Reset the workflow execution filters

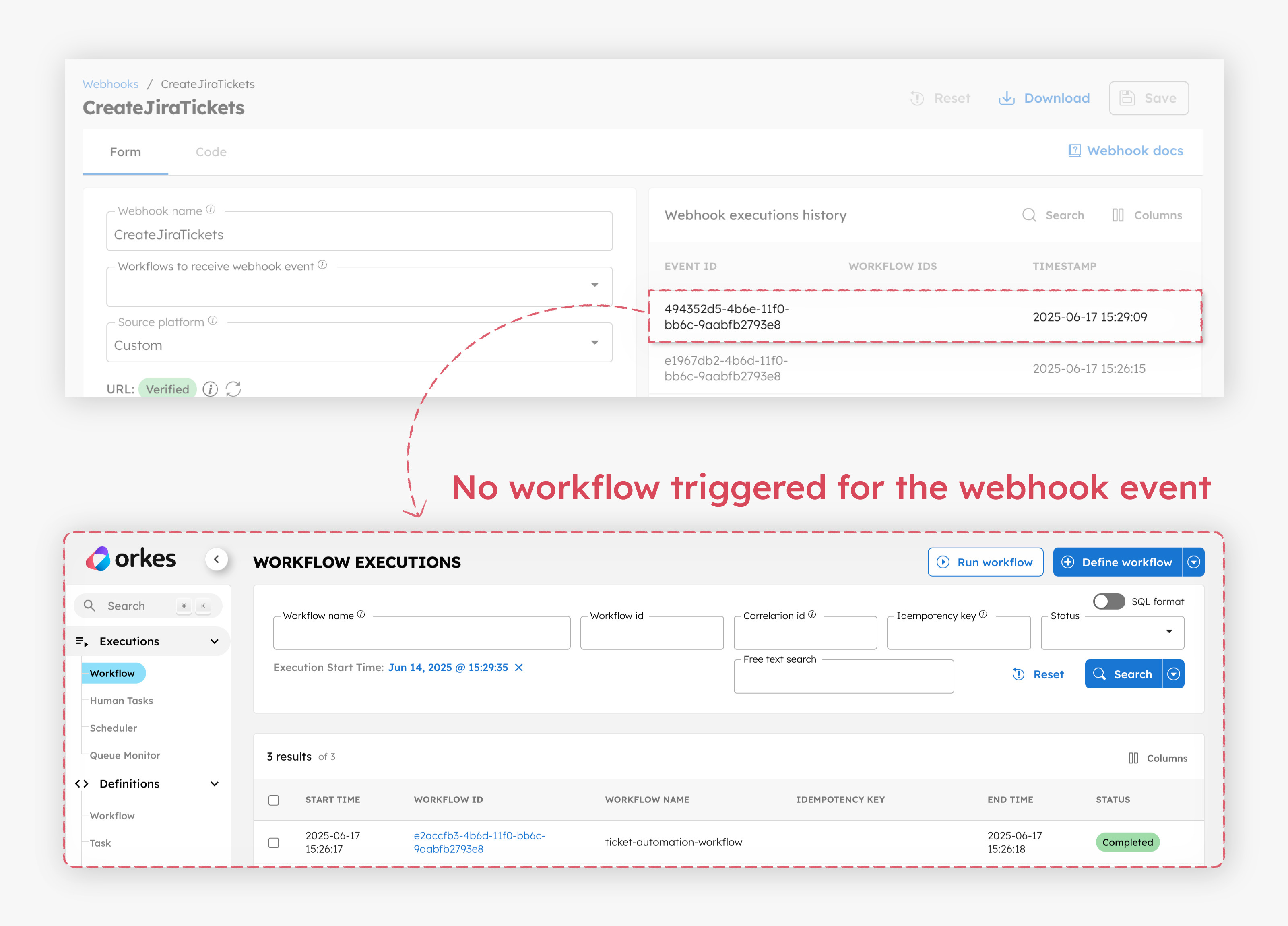[x=1038, y=674]
